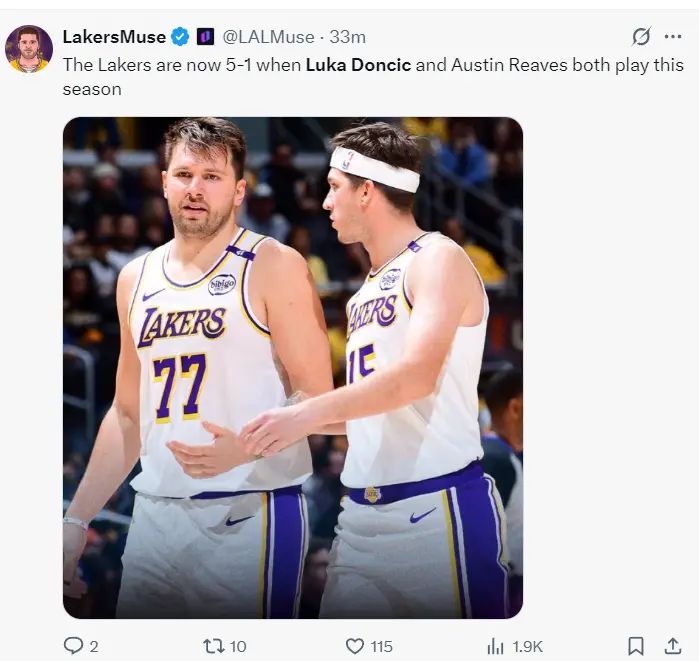Image resolution: width=699 pixels, height=661 pixels.
Task: Click the 1.9K views count
Action: pyautogui.click(x=527, y=647)
